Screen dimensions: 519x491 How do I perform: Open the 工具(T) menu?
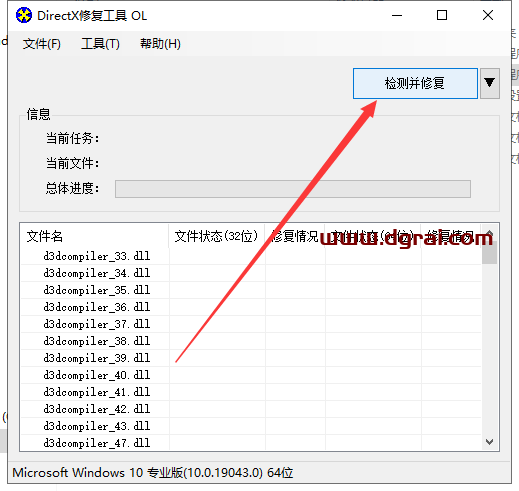[100, 44]
